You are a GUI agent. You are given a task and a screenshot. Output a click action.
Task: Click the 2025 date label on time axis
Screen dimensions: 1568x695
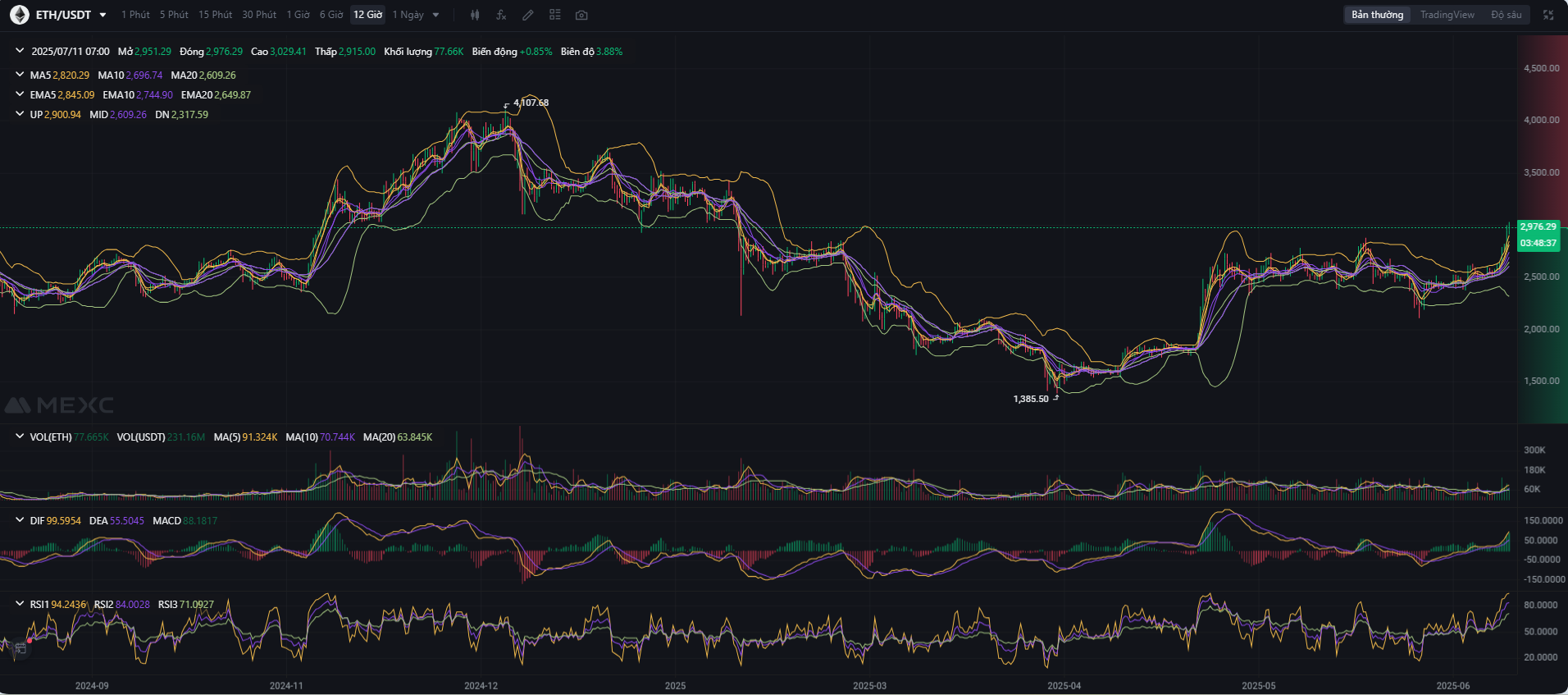675,685
